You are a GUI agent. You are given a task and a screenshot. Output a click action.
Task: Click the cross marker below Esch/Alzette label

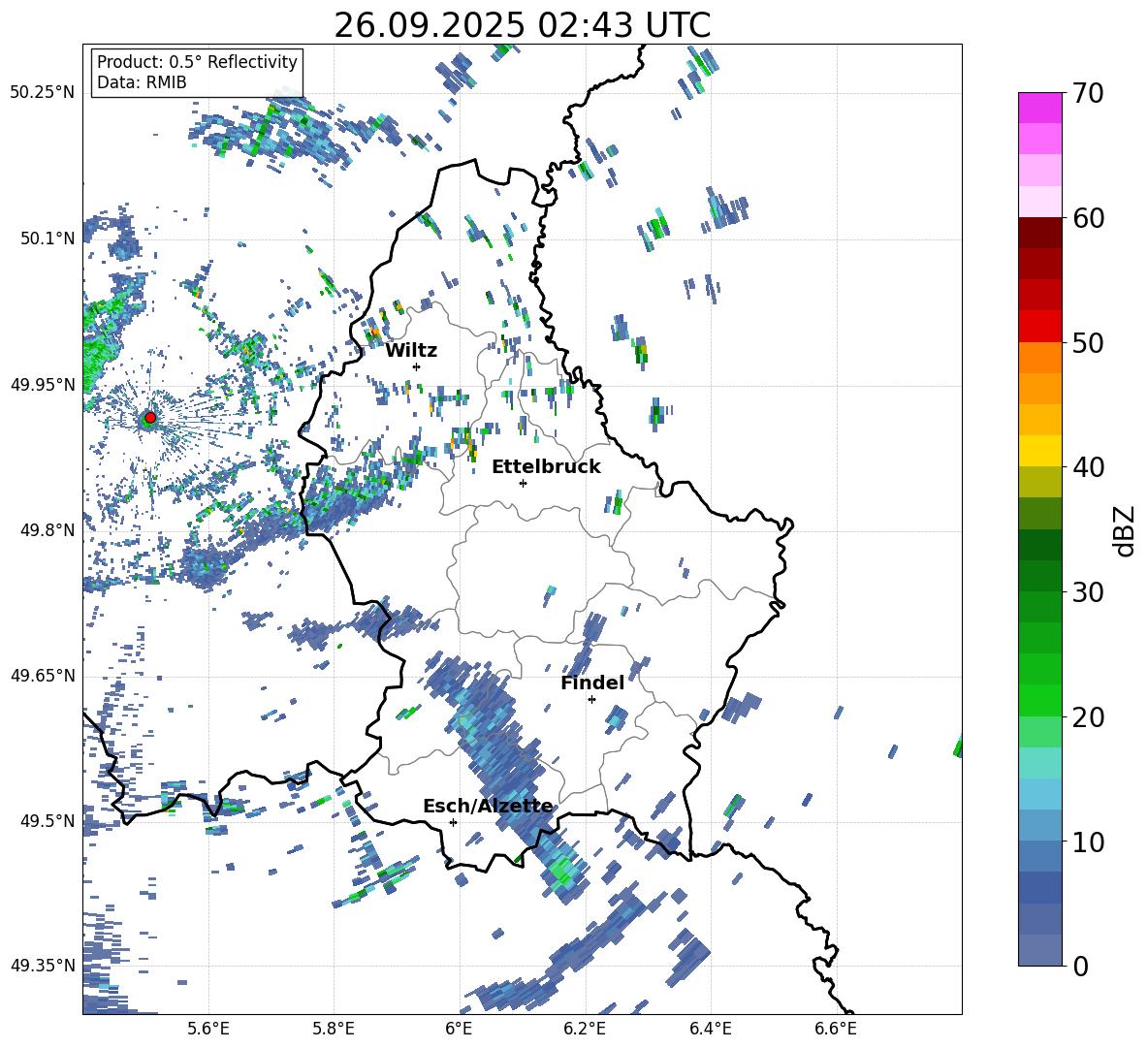[x=453, y=822]
